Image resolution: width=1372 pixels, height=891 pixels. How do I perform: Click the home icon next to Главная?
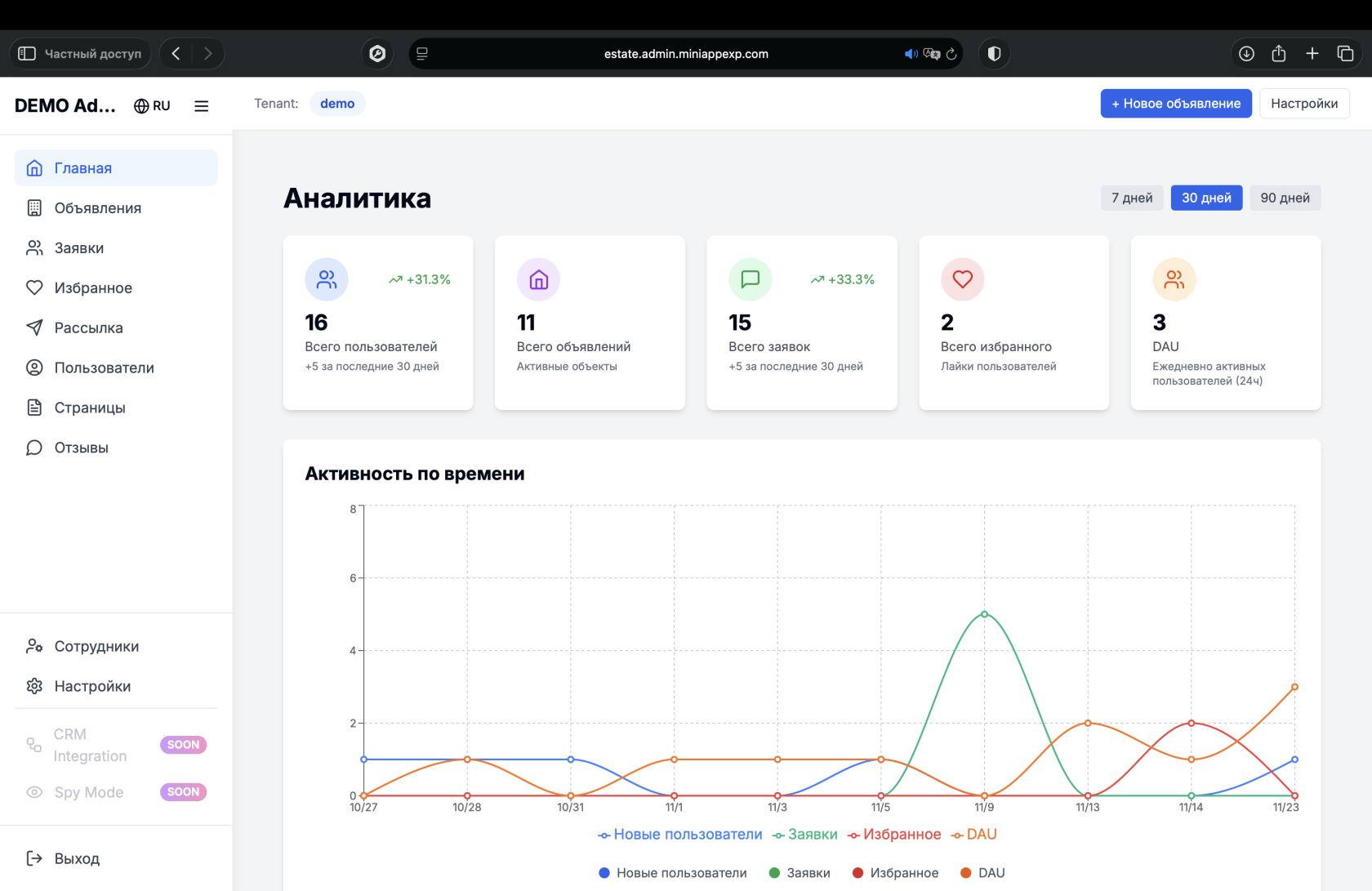pos(34,168)
